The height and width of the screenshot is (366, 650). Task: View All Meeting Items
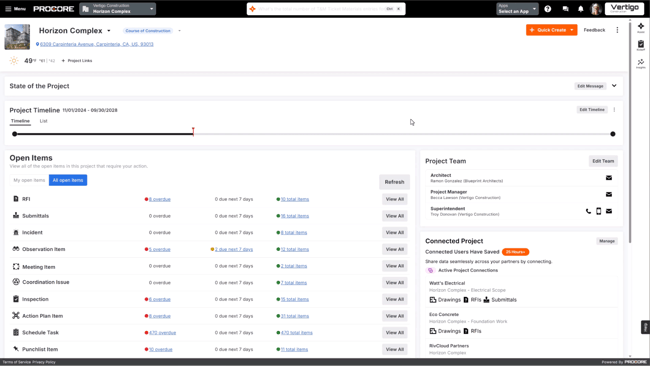395,266
